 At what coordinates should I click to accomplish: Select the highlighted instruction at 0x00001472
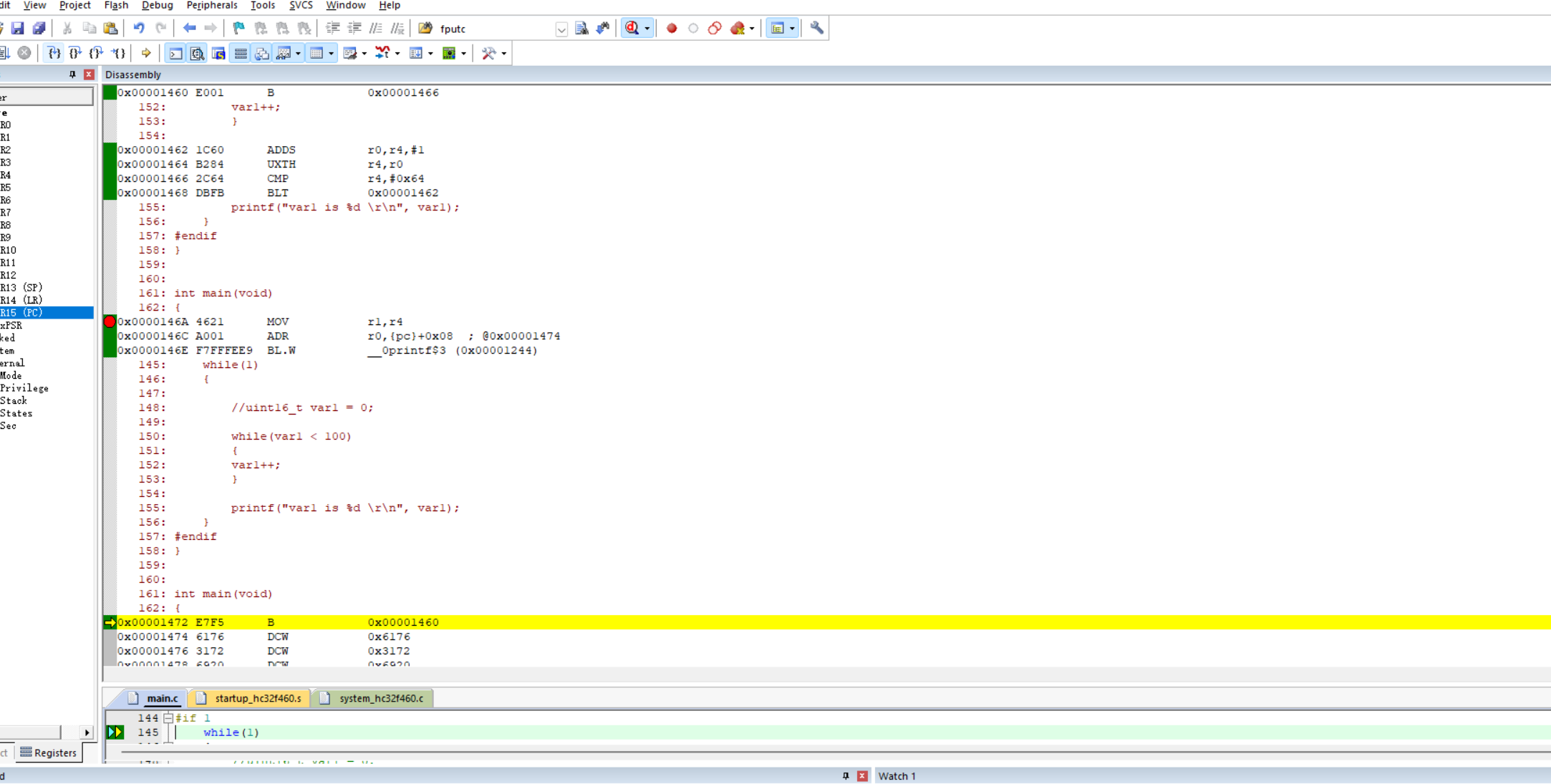pos(827,623)
